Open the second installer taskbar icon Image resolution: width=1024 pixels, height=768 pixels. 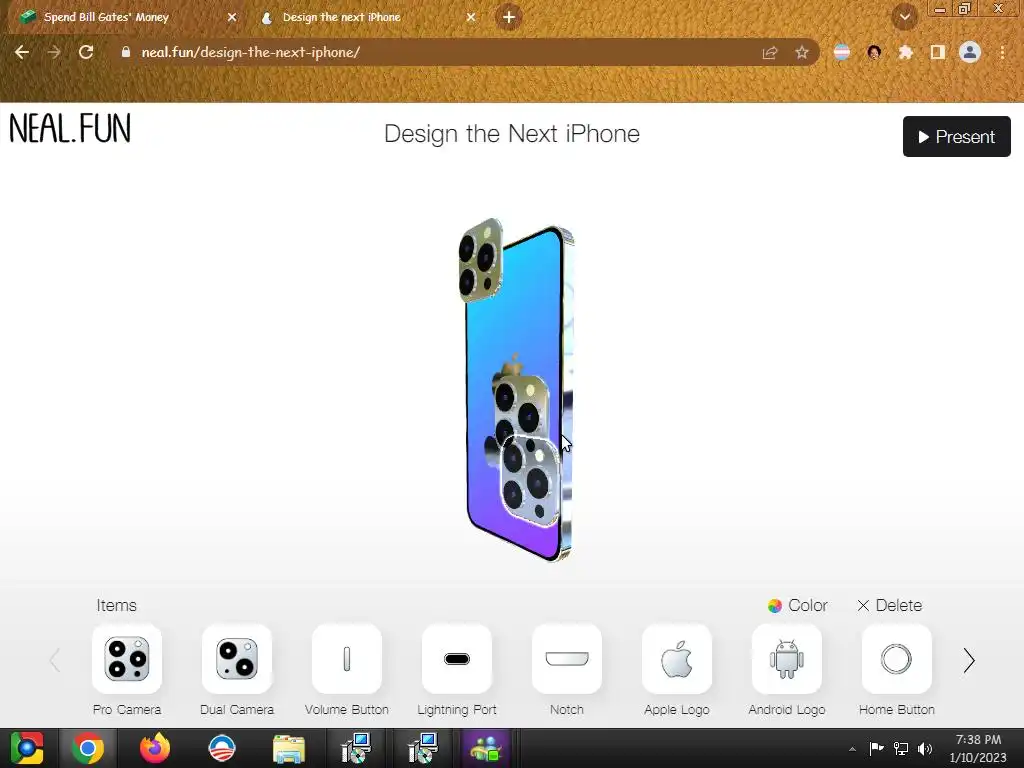[423, 748]
